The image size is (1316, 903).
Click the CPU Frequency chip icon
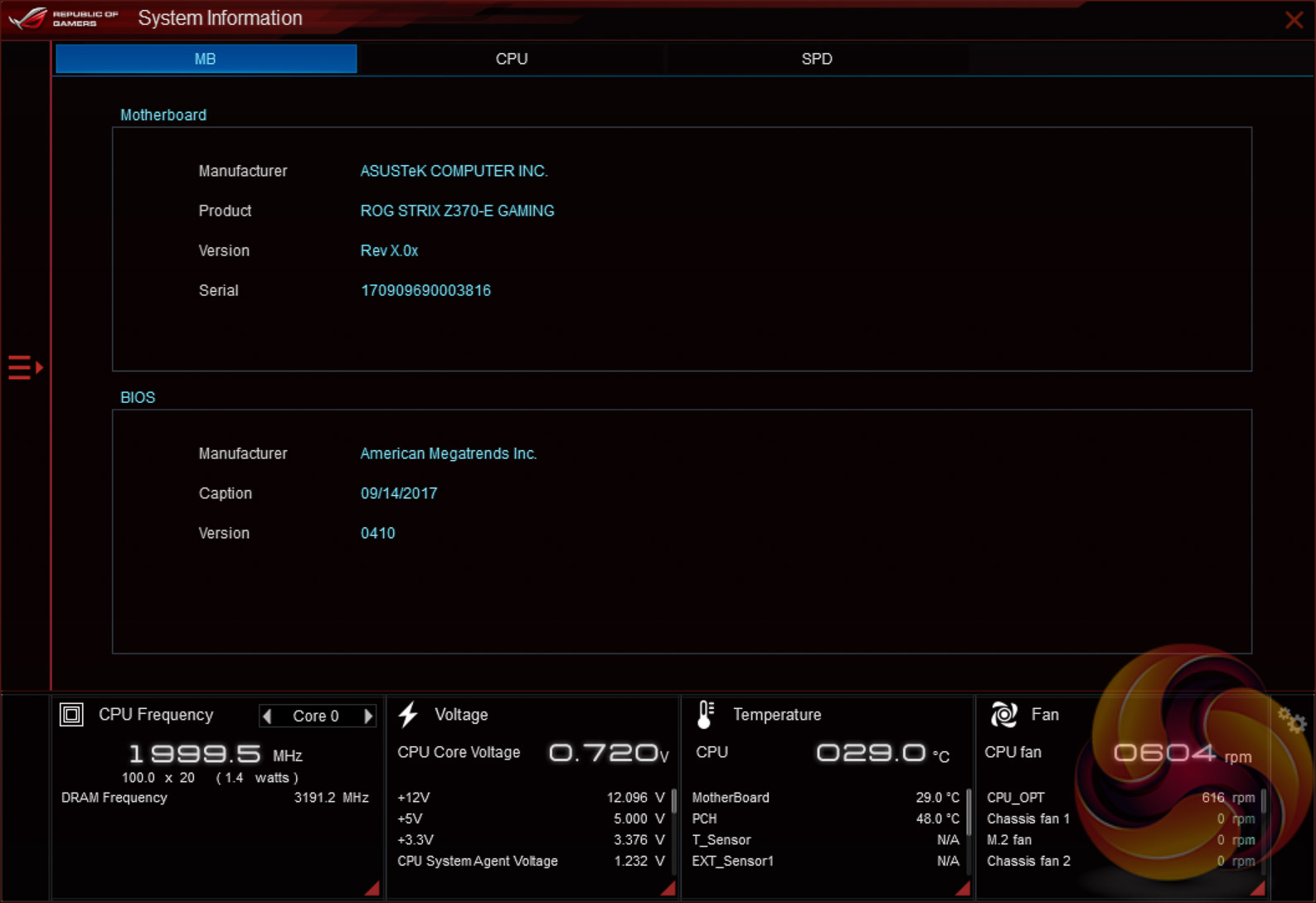(71, 714)
